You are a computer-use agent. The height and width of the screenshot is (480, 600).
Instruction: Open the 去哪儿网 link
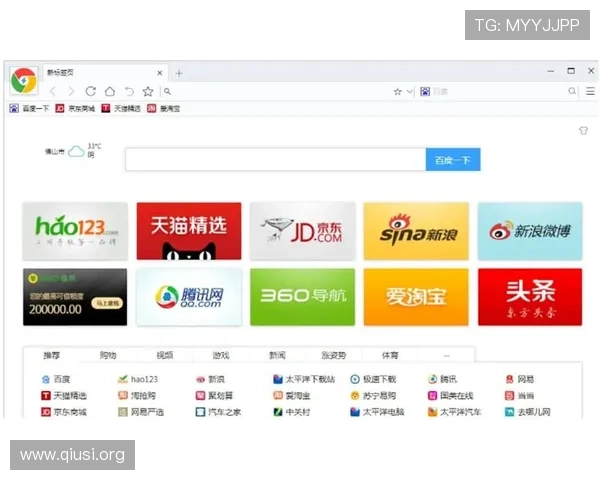click(528, 412)
